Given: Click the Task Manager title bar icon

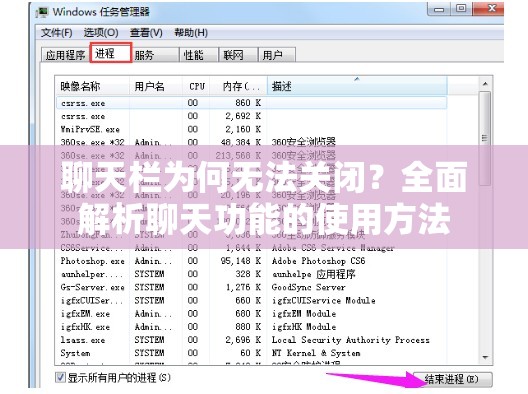Looking at the screenshot, I should click(x=42, y=12).
